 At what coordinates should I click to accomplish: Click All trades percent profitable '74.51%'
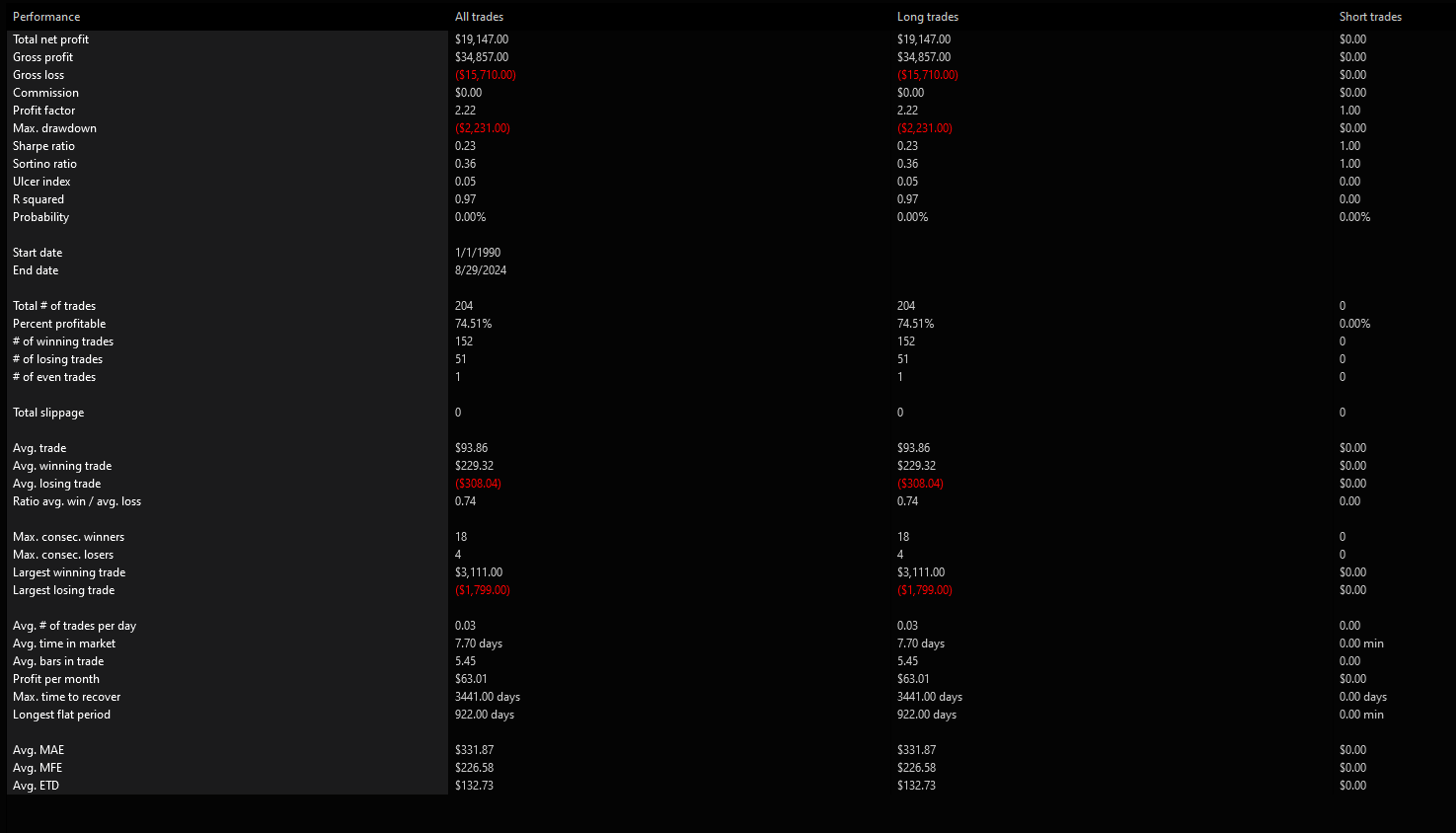click(473, 324)
